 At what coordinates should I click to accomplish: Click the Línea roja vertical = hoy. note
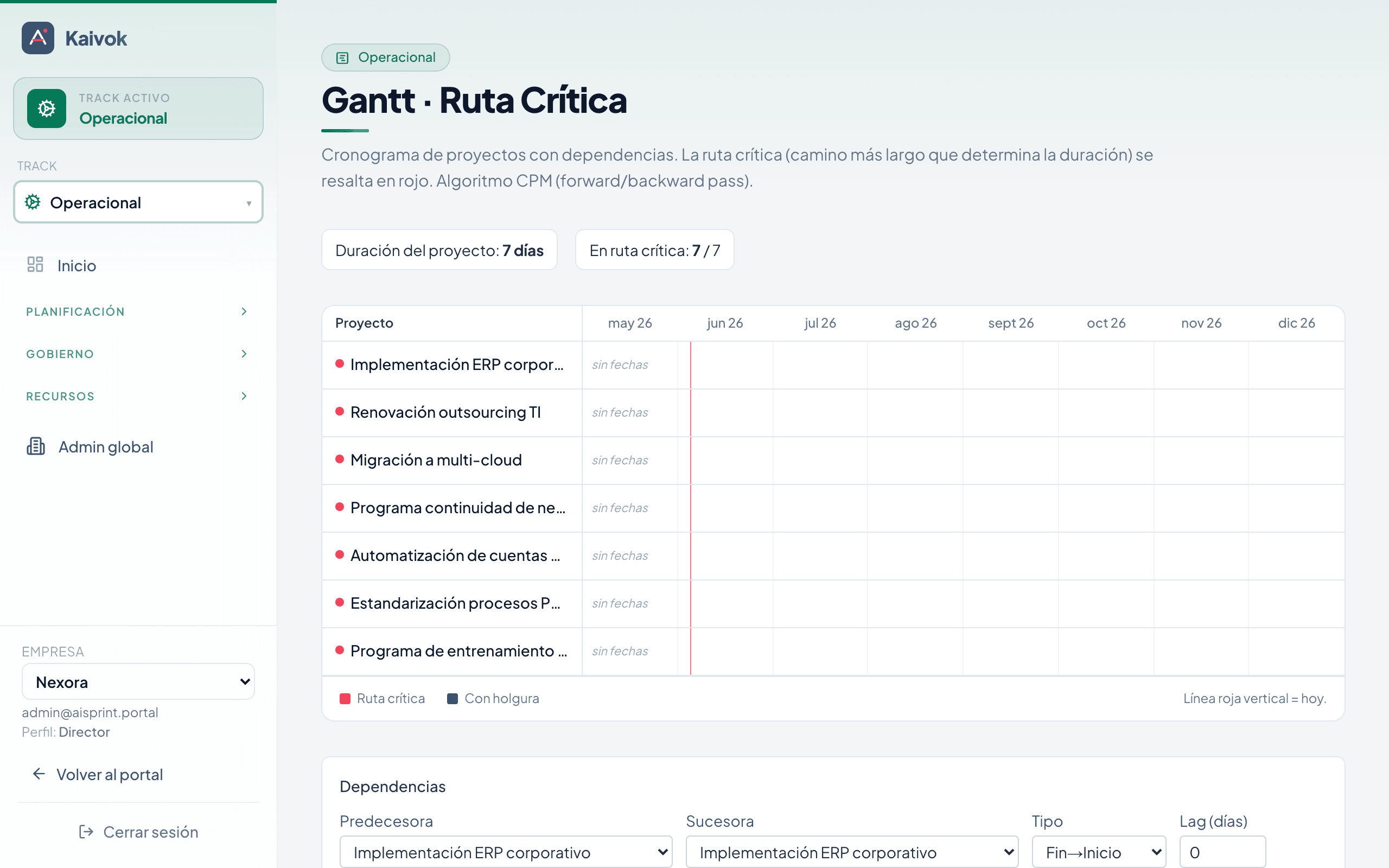[x=1254, y=699]
